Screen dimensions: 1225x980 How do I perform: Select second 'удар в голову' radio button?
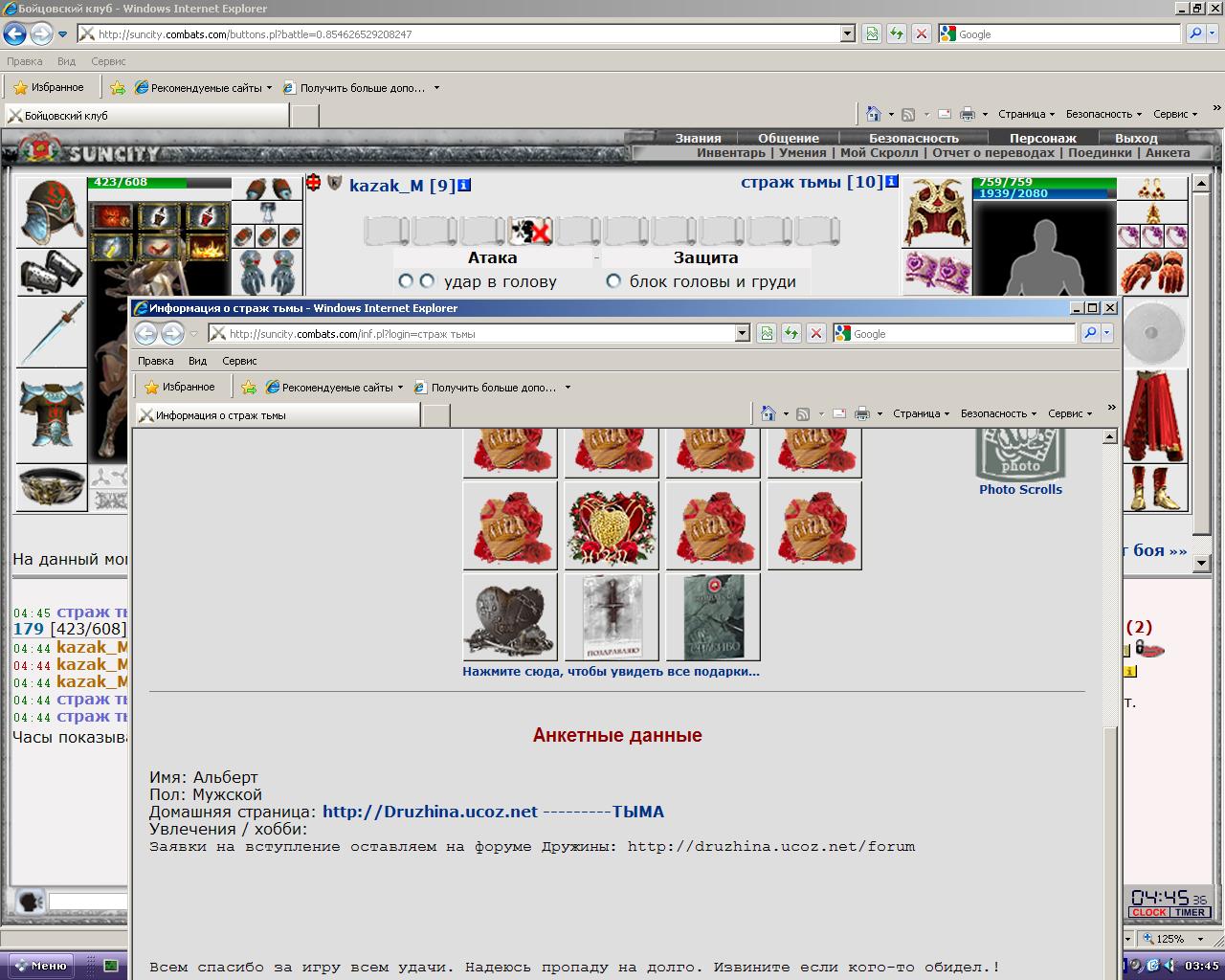(x=427, y=281)
